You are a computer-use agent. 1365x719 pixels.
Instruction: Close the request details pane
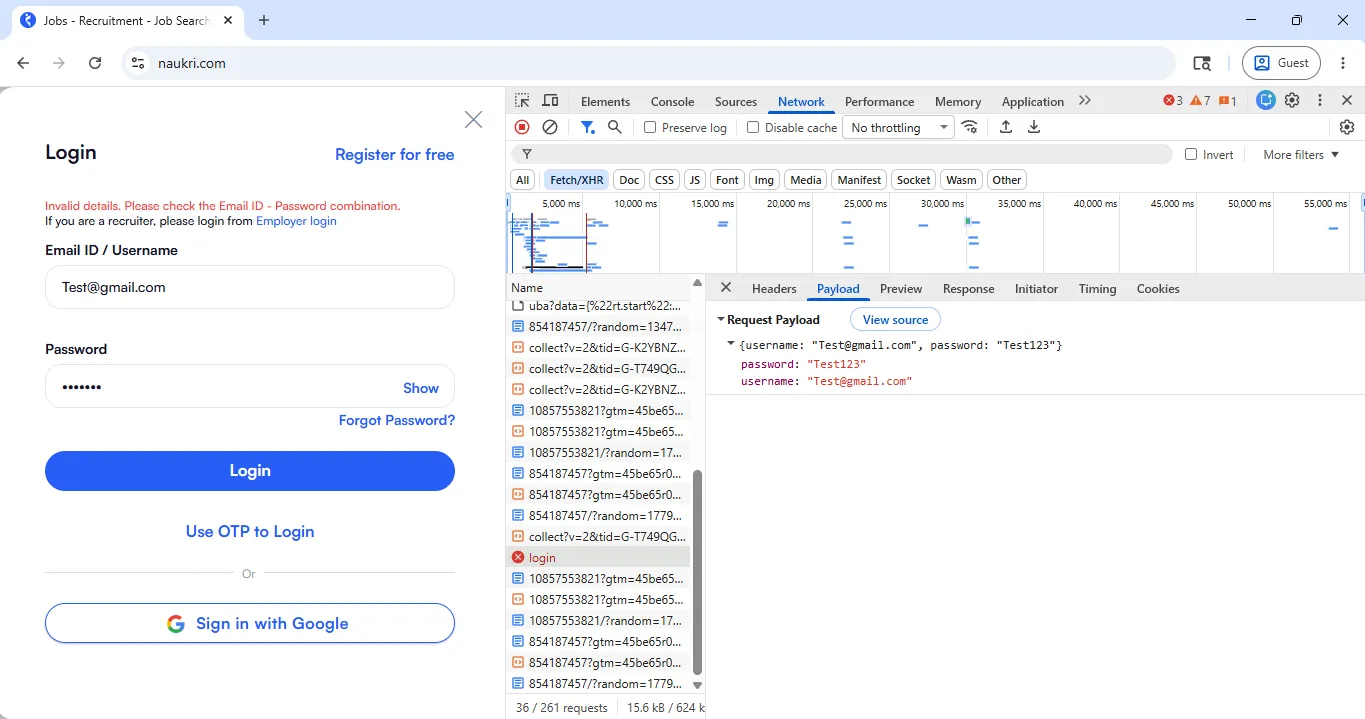[x=726, y=288]
